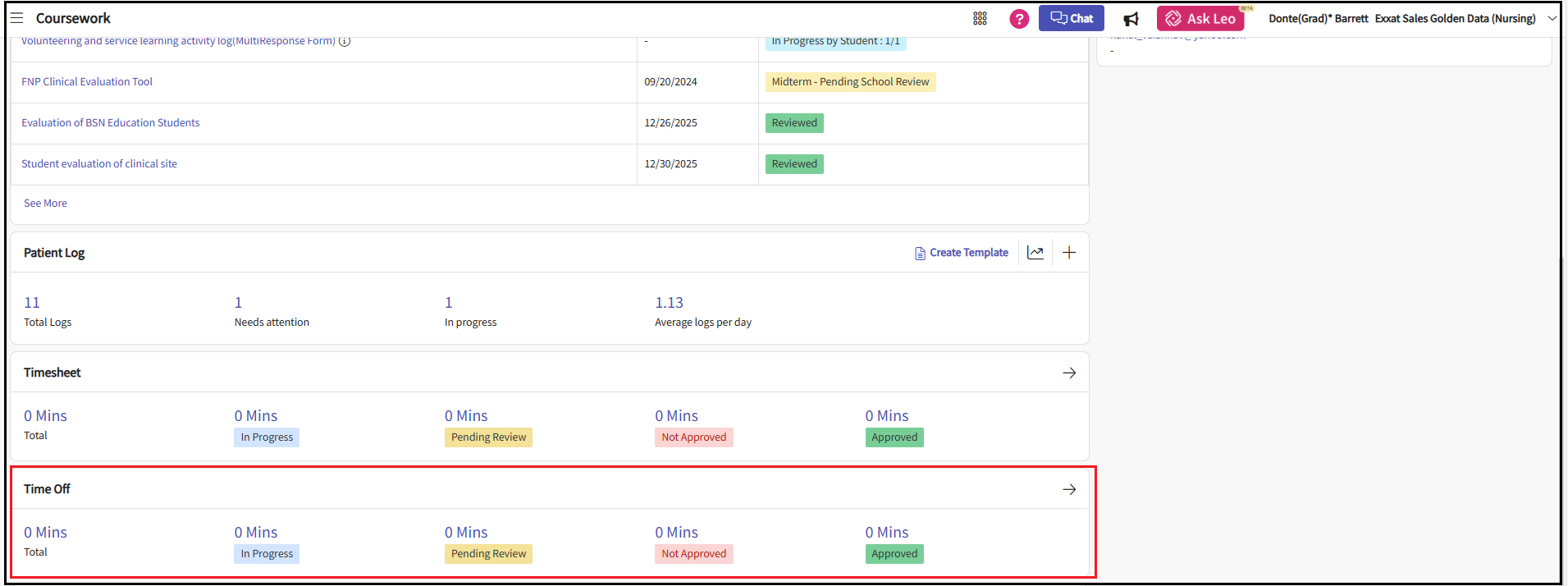Click the Needs attention log count
This screenshot has width=1568, height=586.
coord(238,303)
